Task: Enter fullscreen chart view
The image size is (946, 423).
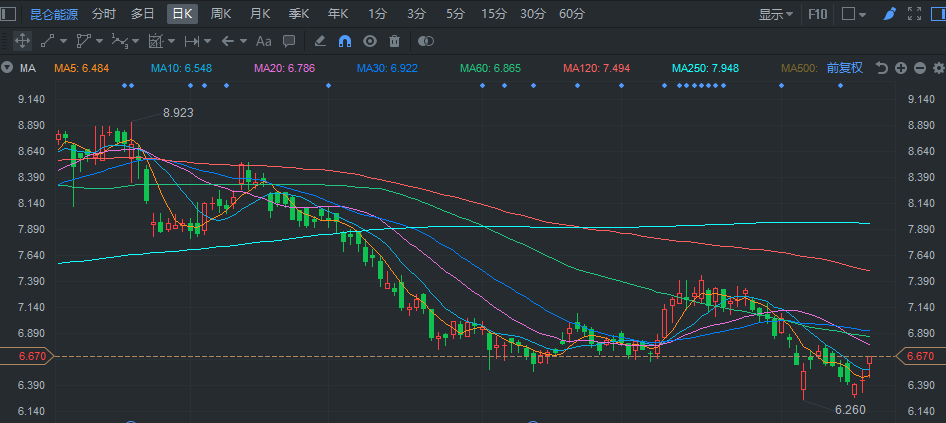Action: click(x=915, y=14)
